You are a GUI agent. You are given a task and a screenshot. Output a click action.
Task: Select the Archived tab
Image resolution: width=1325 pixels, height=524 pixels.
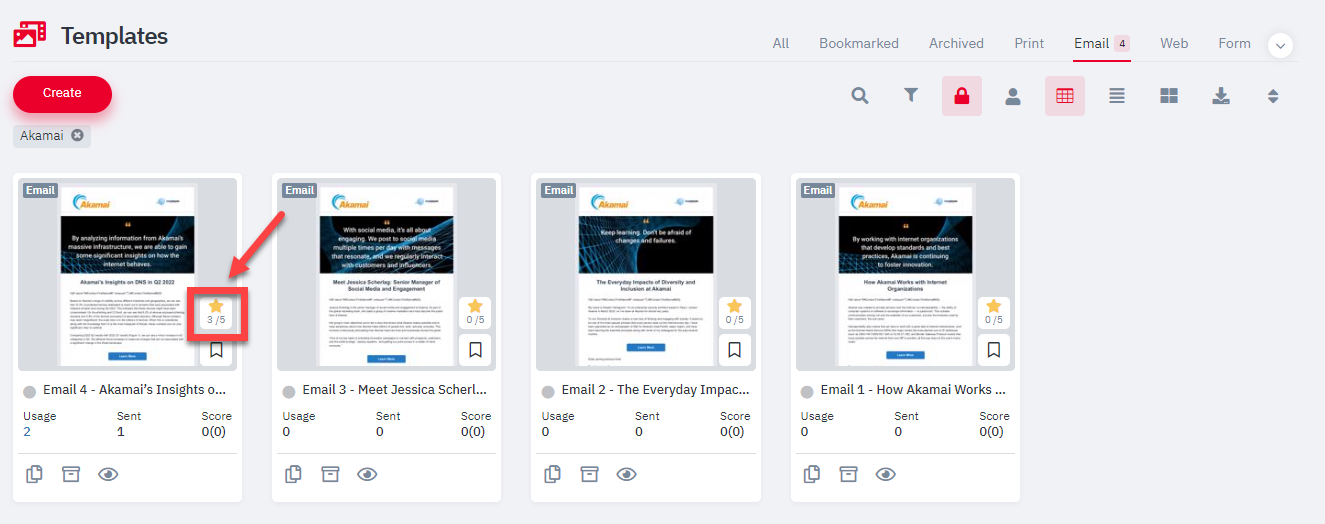tap(956, 43)
